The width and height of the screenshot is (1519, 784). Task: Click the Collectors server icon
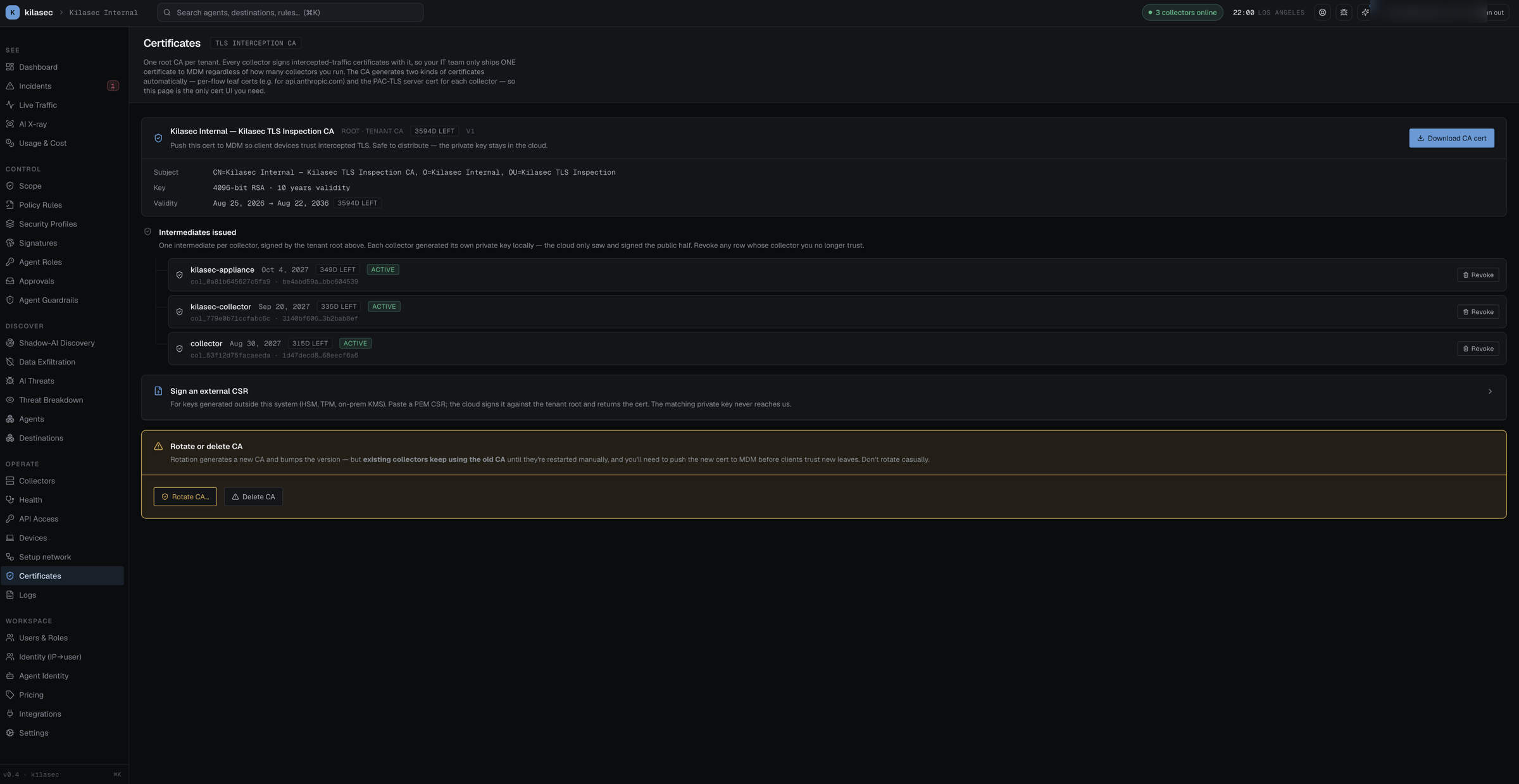[x=10, y=481]
